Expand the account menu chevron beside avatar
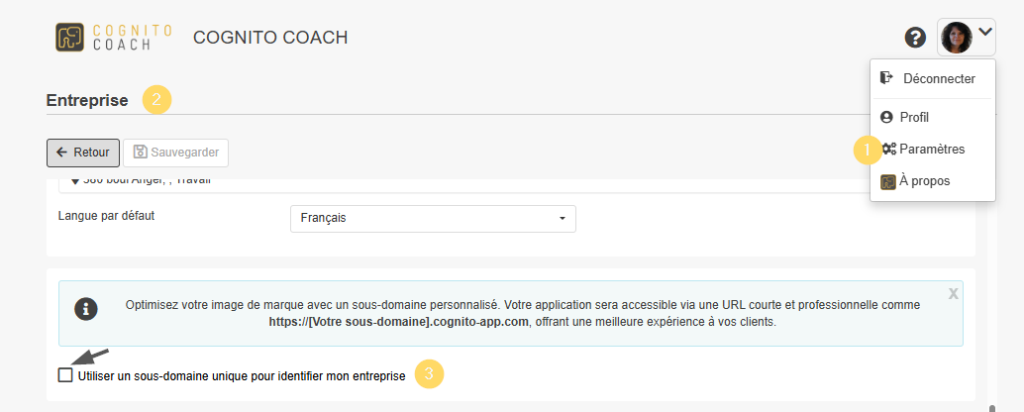 point(985,33)
